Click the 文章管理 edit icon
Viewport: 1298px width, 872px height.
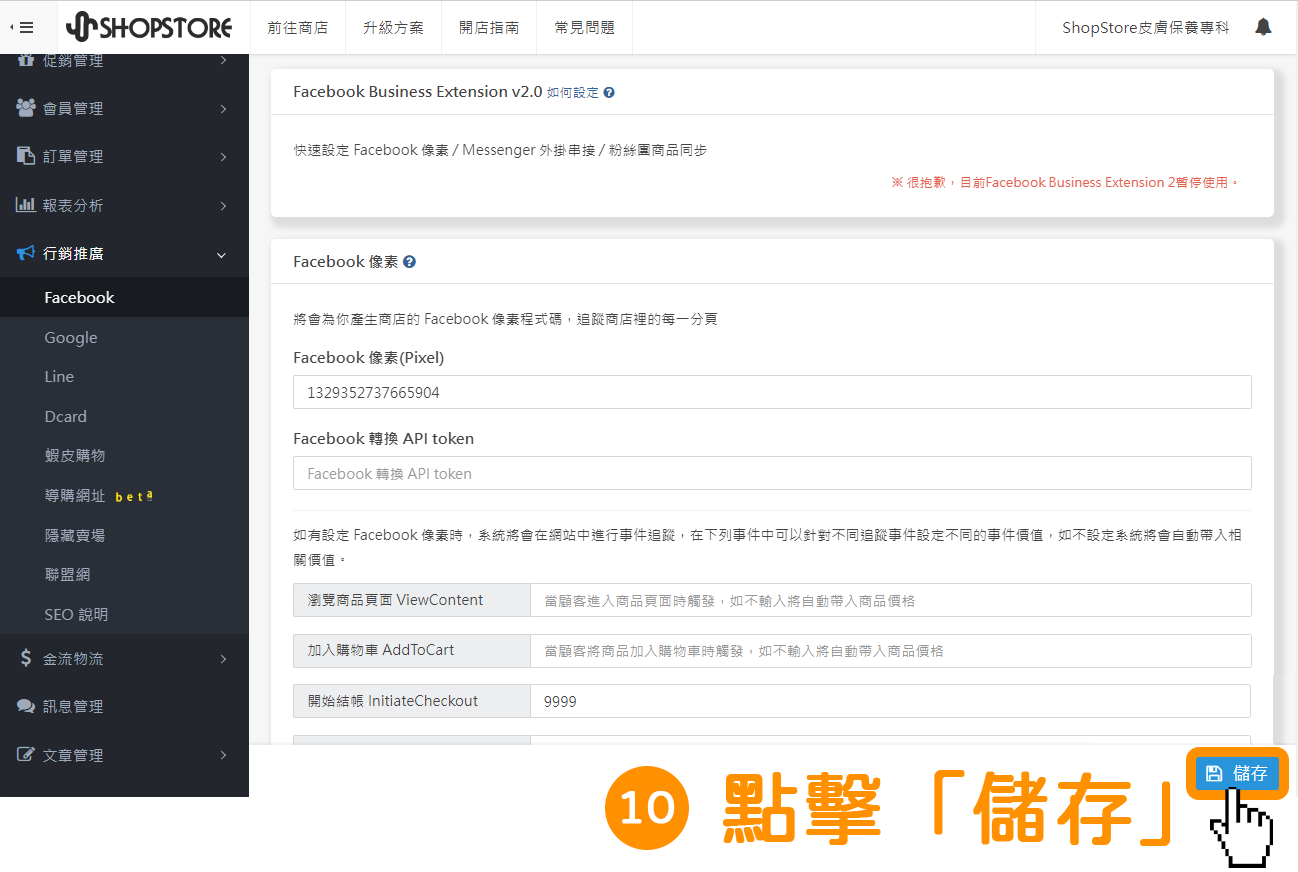tap(26, 755)
